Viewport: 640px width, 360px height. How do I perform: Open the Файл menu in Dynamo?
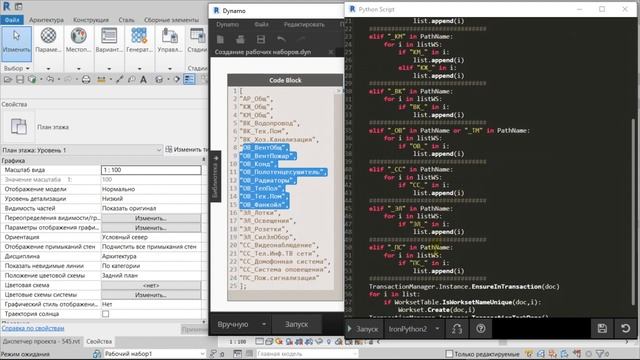tap(261, 24)
